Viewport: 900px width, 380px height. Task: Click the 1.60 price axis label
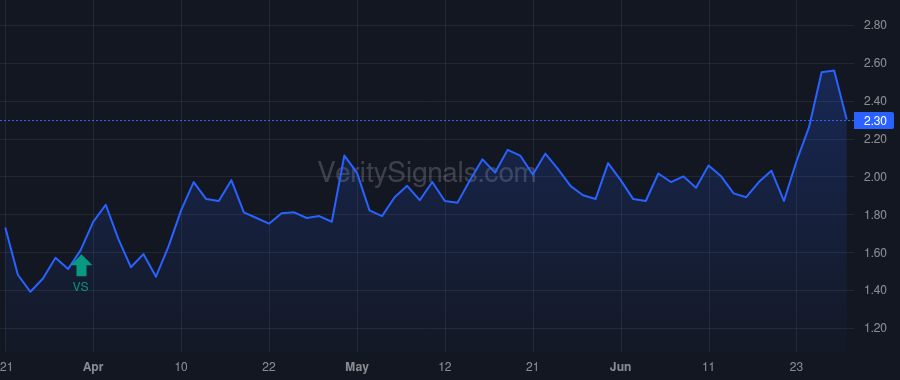[x=875, y=253]
